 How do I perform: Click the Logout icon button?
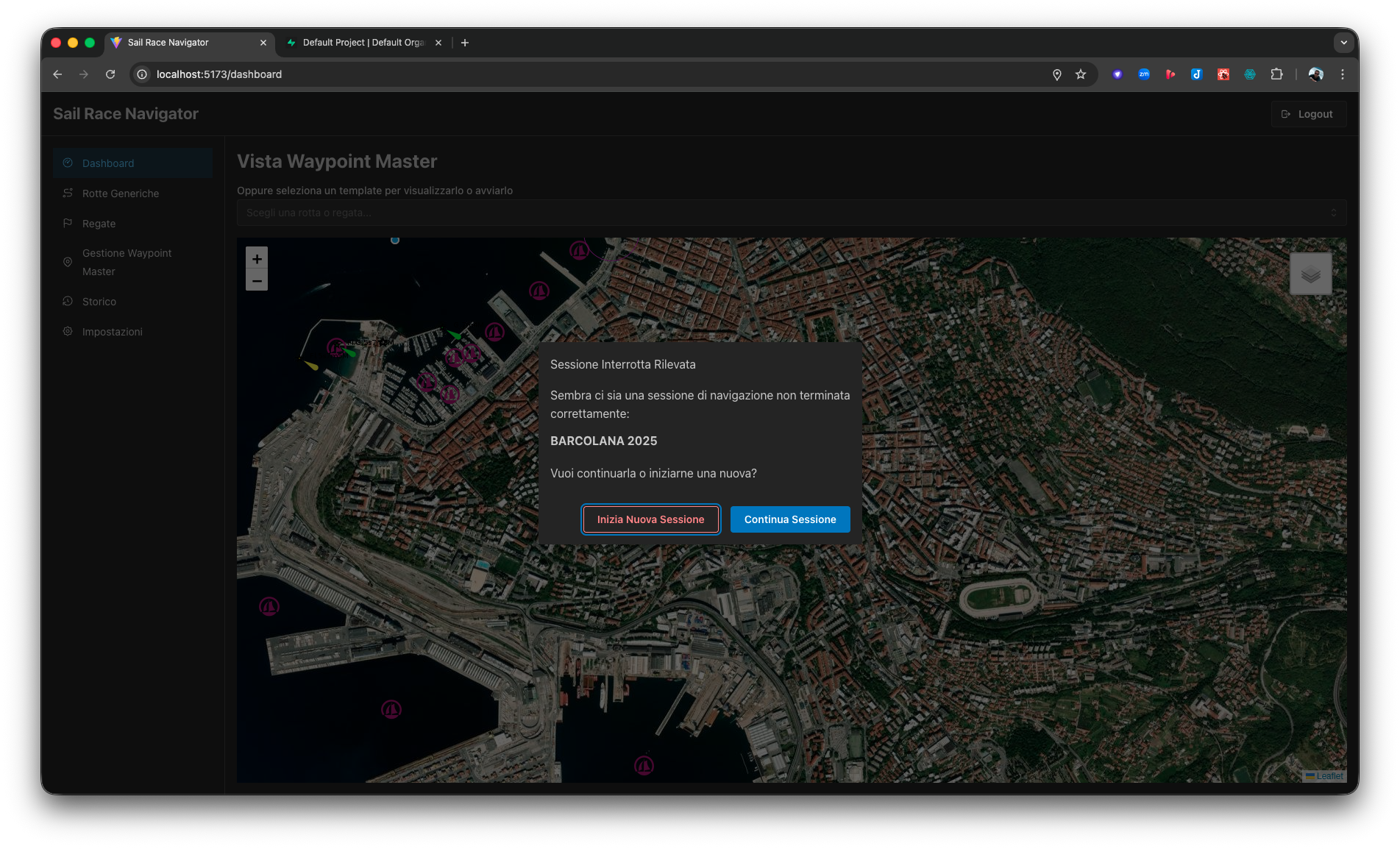(1286, 113)
